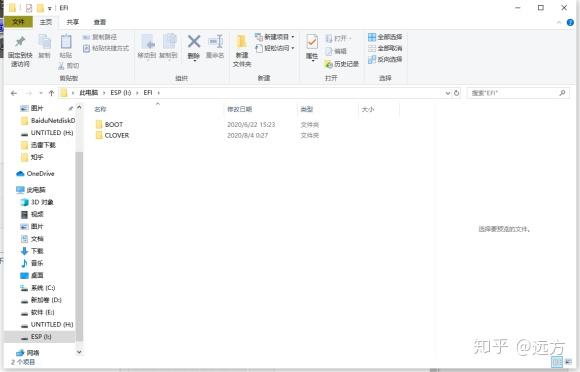Image resolution: width=580 pixels, height=372 pixels.
Task: Switch to View (查看) ribbon tab
Action: [x=100, y=22]
